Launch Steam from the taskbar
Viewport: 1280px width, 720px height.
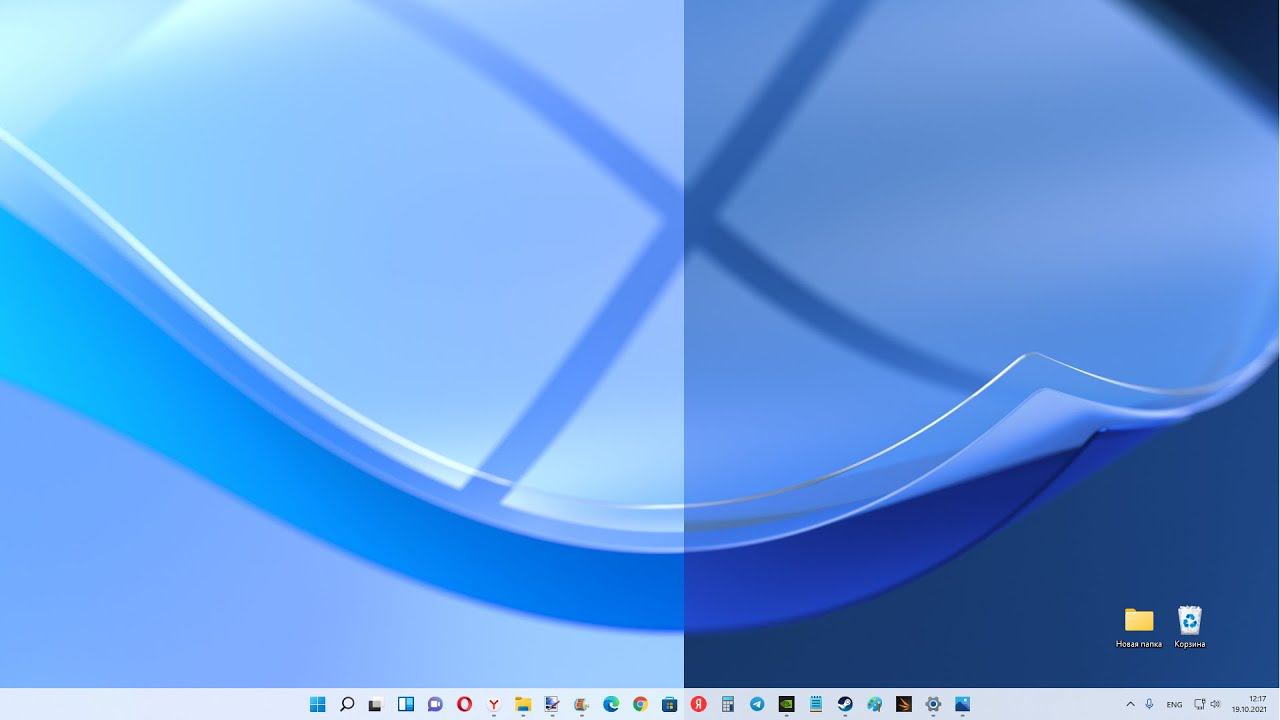click(x=845, y=704)
